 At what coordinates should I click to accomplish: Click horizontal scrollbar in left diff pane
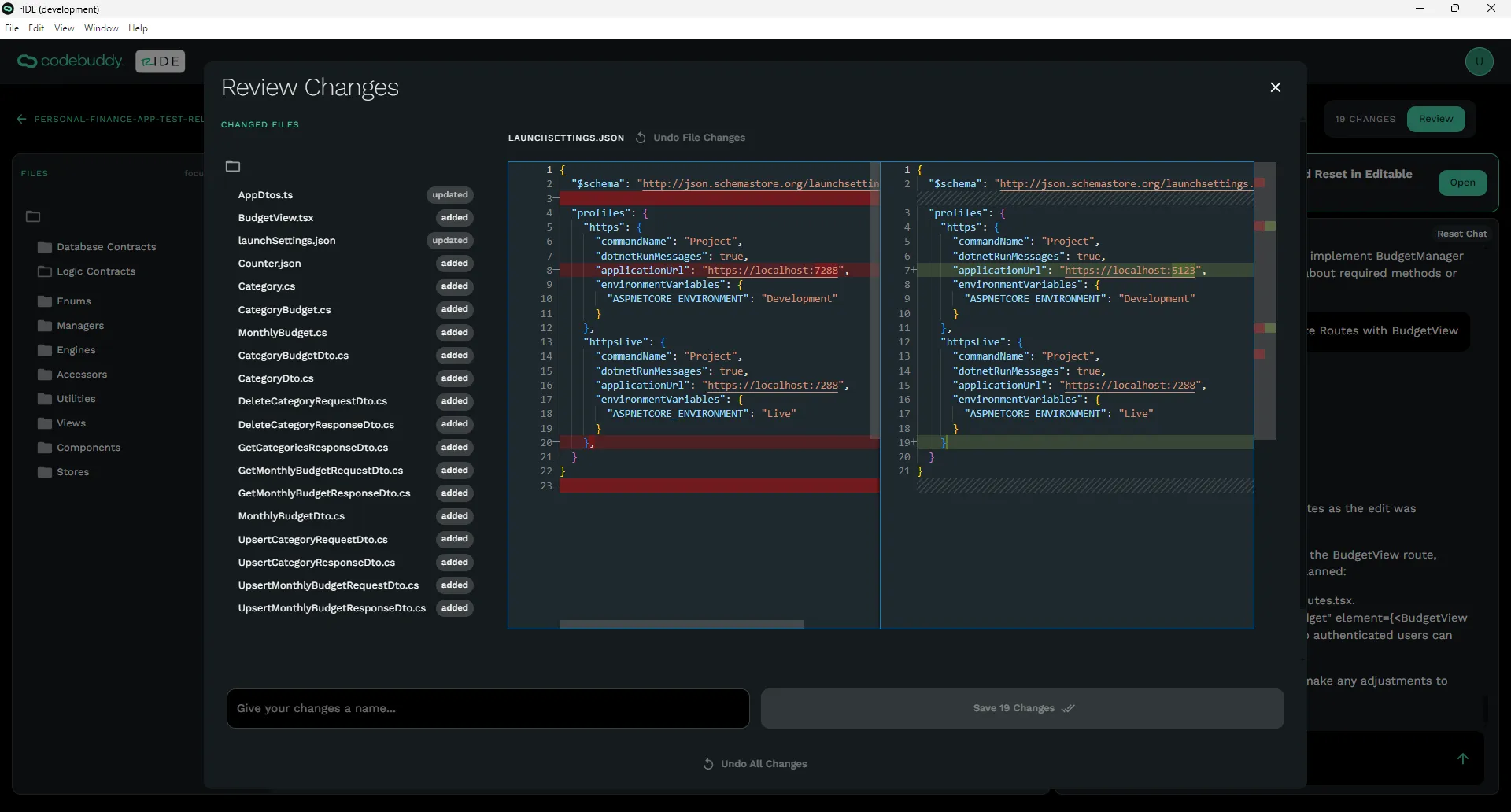click(x=682, y=624)
